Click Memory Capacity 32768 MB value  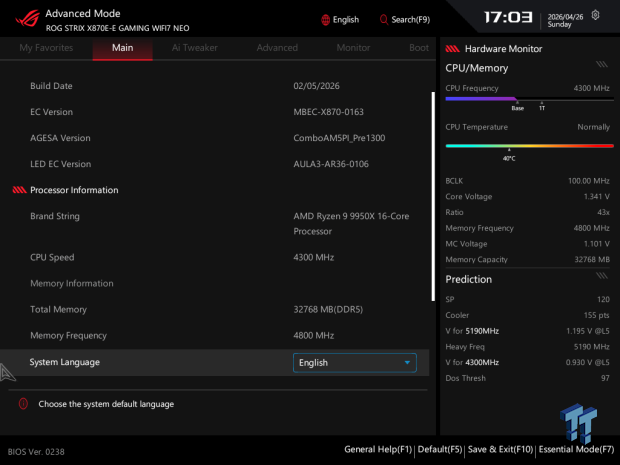(x=592, y=260)
